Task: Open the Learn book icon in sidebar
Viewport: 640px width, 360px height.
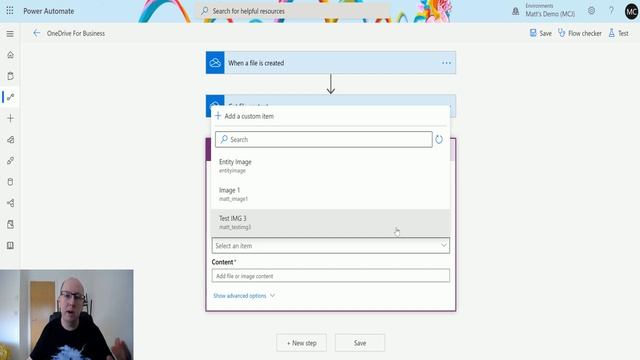Action: pyautogui.click(x=10, y=245)
